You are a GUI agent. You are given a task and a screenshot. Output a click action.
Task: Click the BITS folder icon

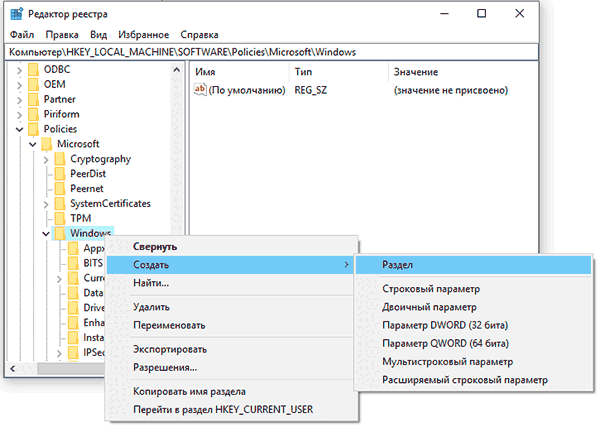[73, 263]
